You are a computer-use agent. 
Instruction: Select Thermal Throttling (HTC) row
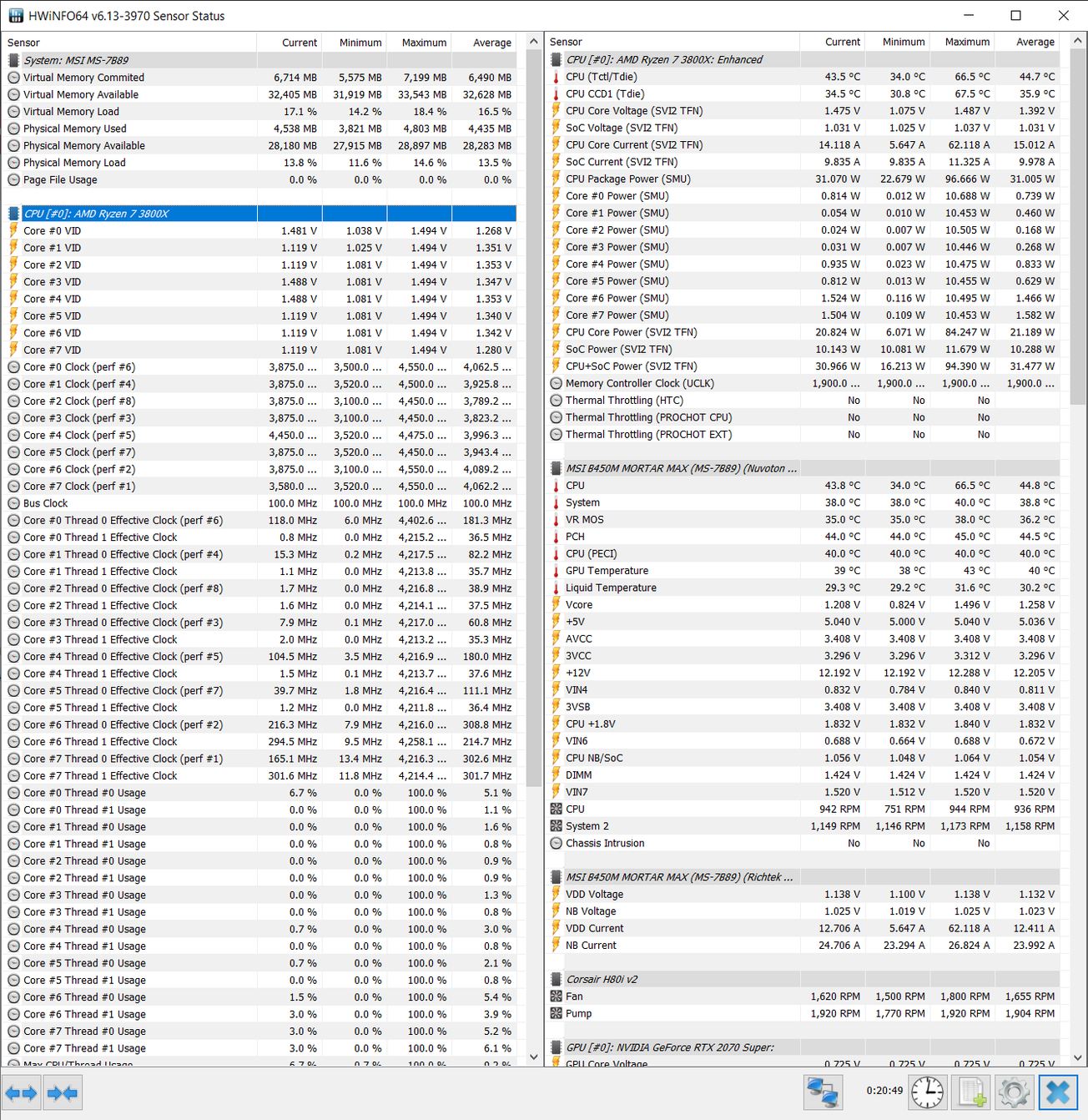tap(804, 401)
